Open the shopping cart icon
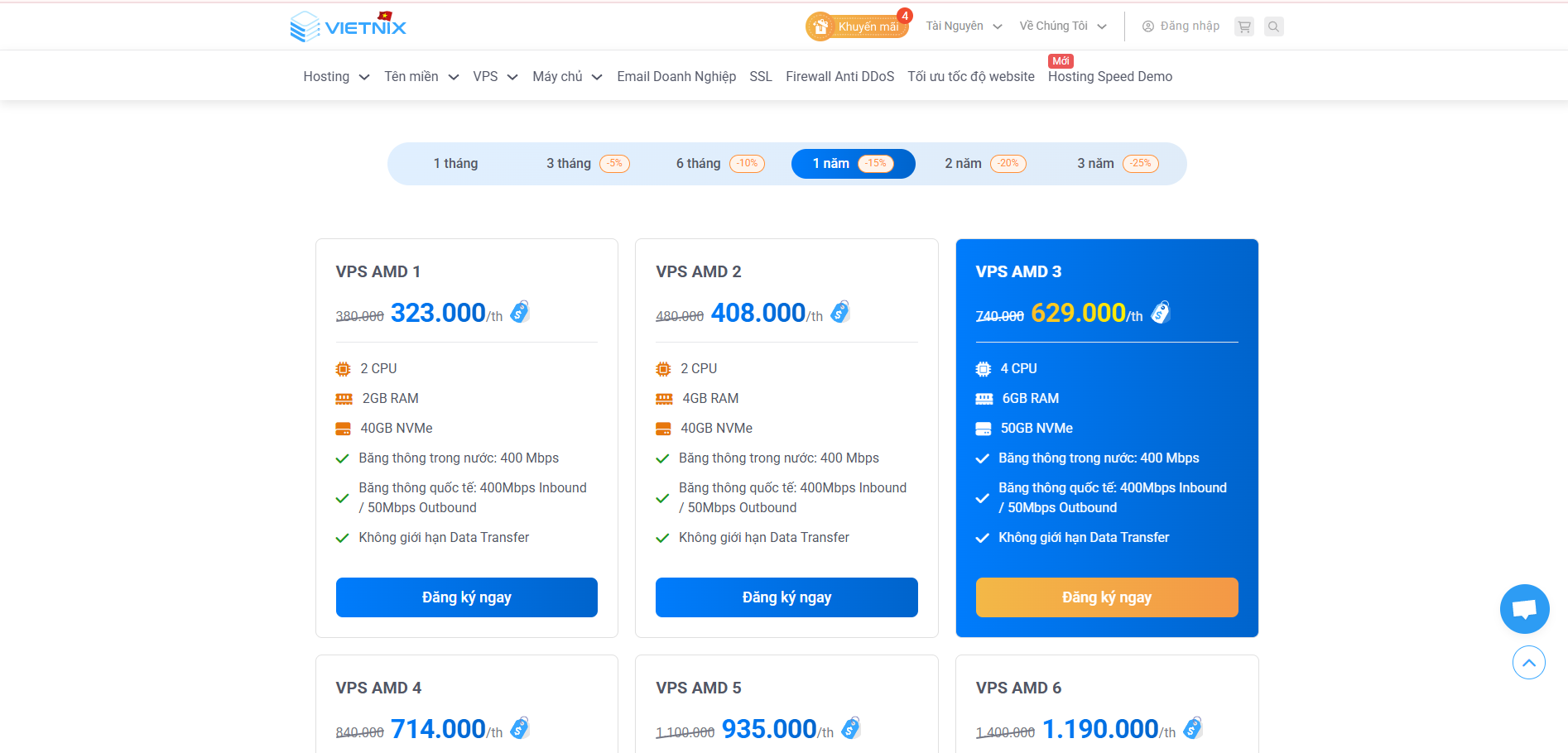 pos(1243,26)
